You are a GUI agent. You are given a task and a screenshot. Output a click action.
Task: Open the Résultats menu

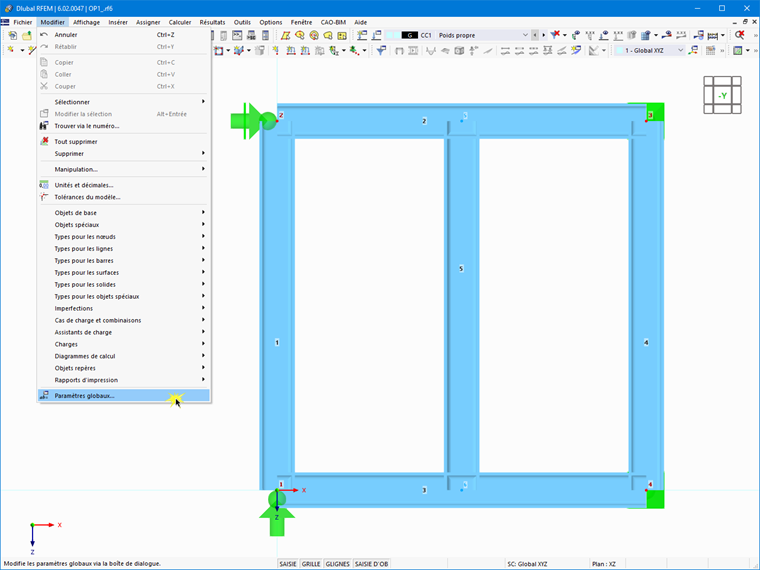[212, 22]
